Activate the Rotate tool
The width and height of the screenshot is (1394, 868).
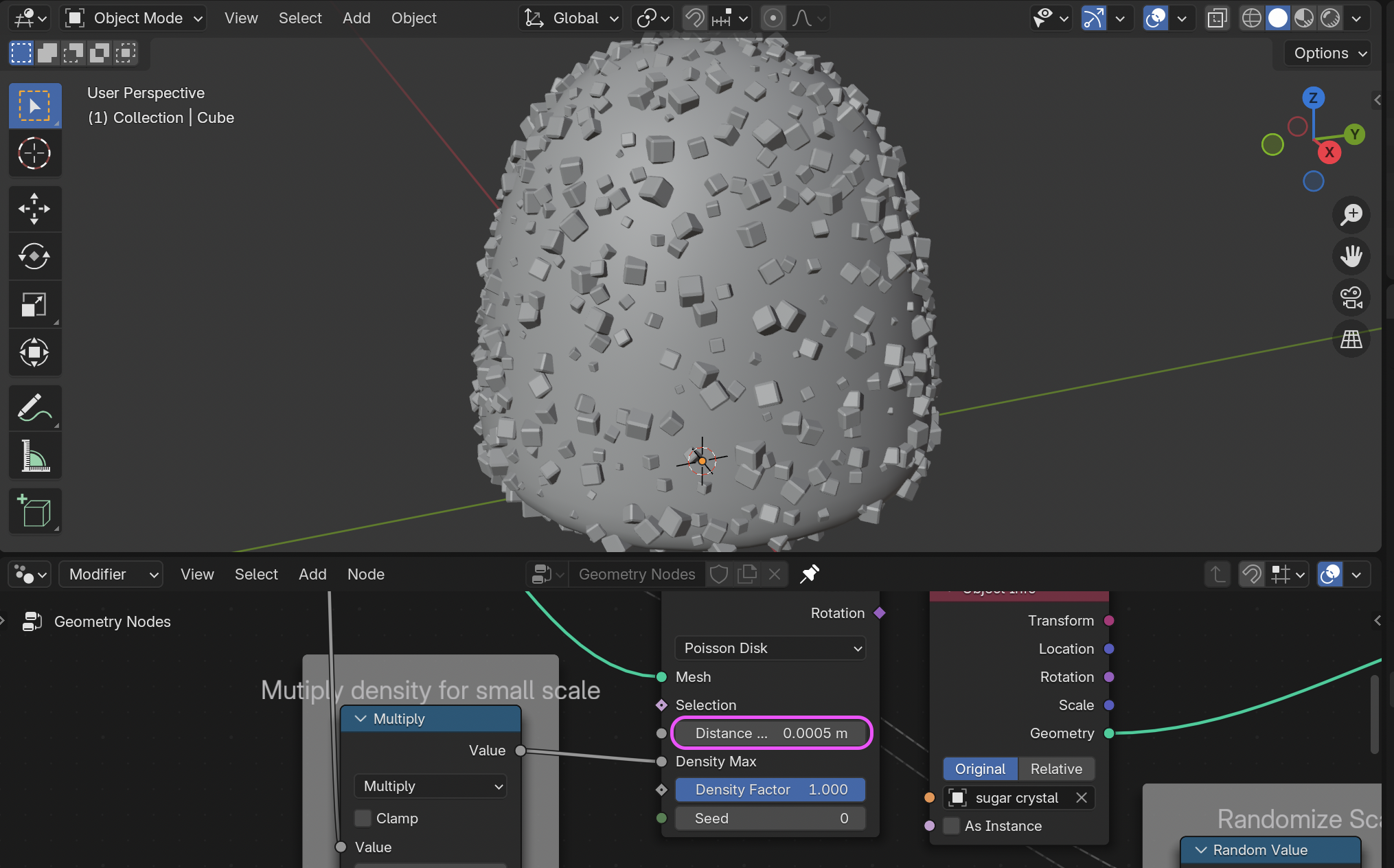[x=34, y=257]
